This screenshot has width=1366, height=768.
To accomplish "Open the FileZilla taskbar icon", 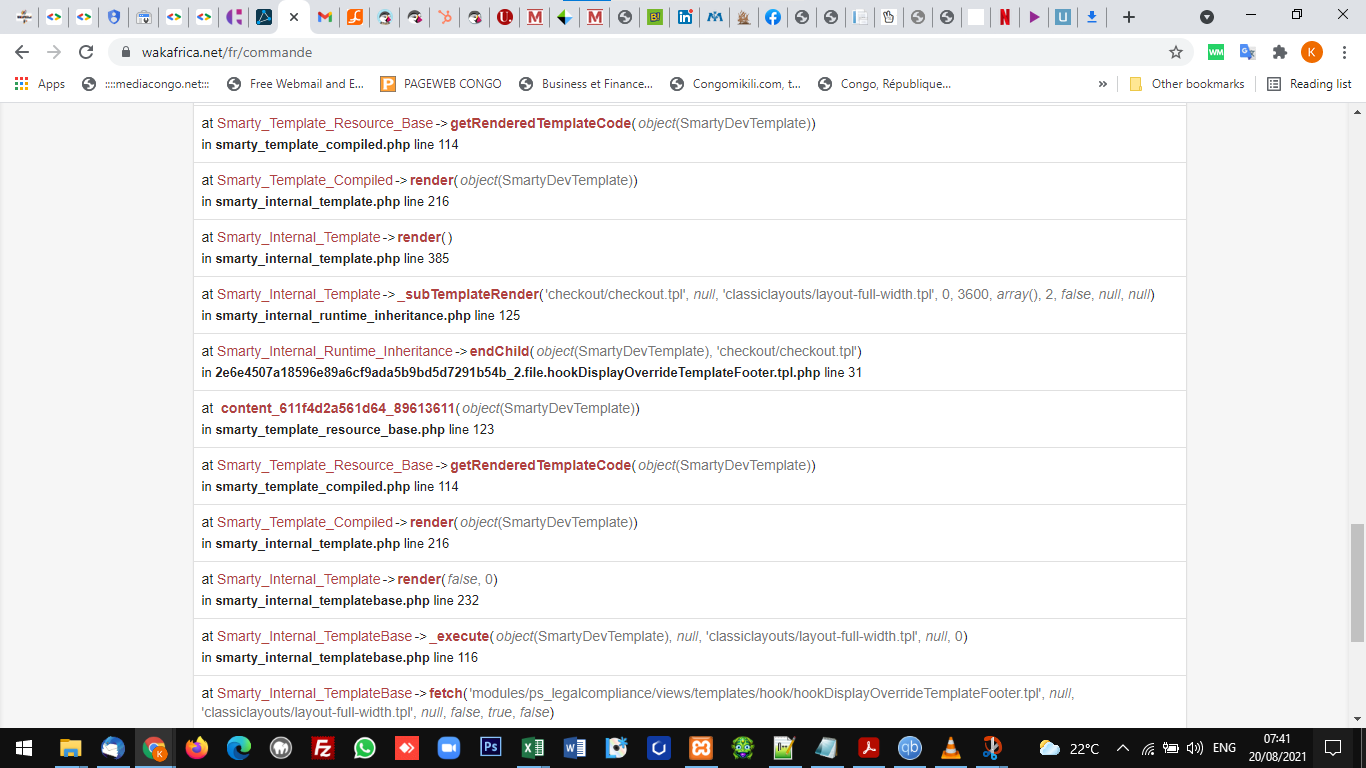I will point(323,747).
